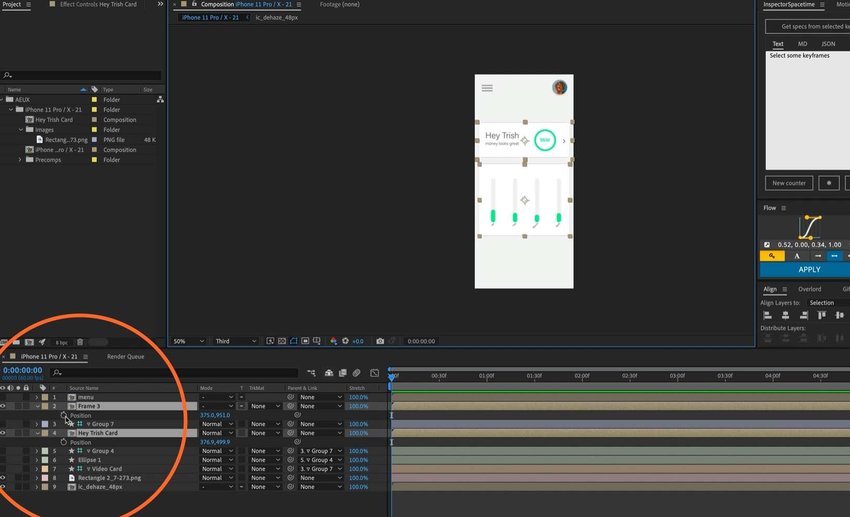Open blend Mode dropdown for Group 7
This screenshot has width=850, height=517.
[217, 424]
